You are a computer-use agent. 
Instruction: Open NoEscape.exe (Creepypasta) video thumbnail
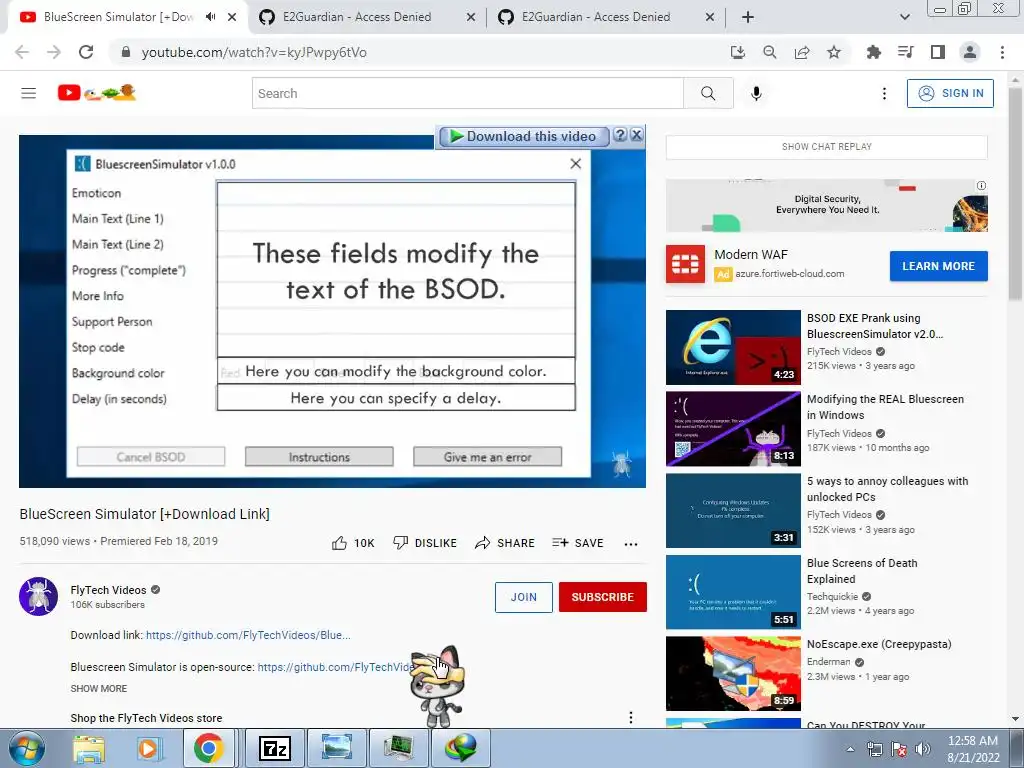point(733,673)
